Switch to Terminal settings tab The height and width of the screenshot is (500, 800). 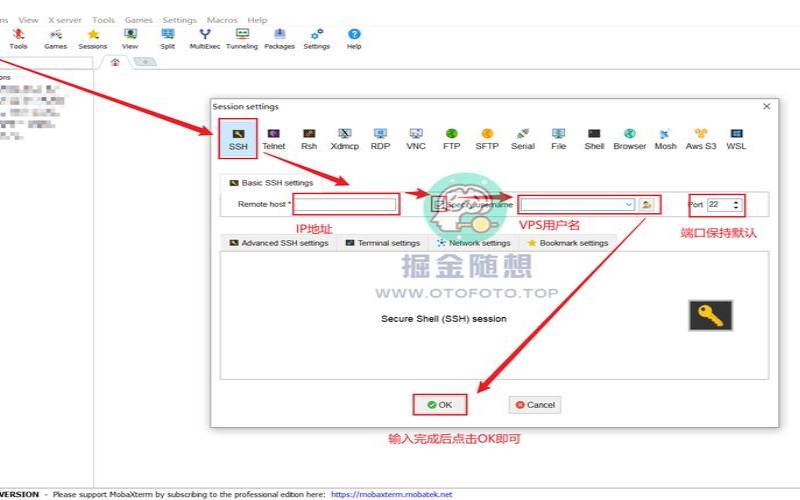pos(383,243)
